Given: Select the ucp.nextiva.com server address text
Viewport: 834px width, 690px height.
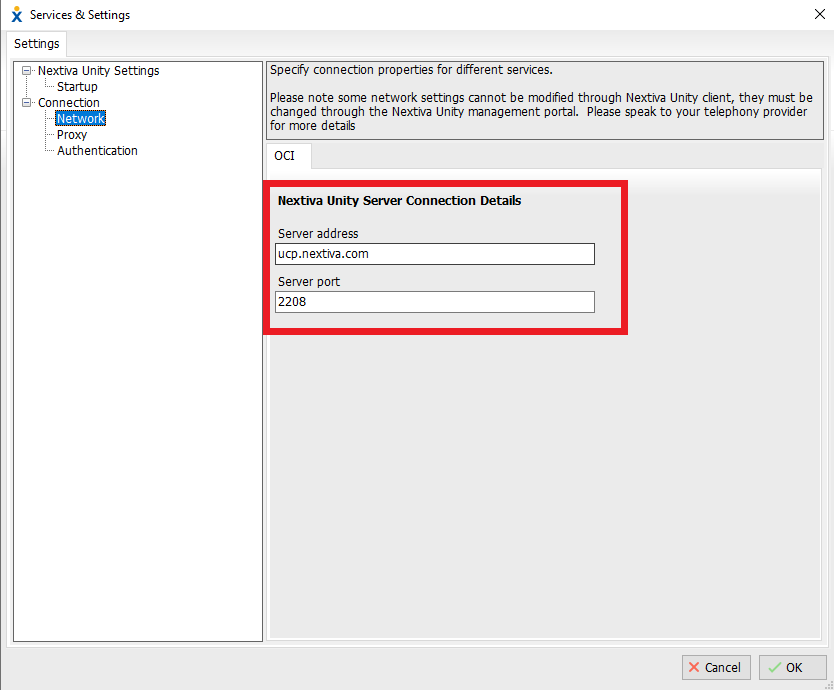Looking at the screenshot, I should click(x=322, y=253).
